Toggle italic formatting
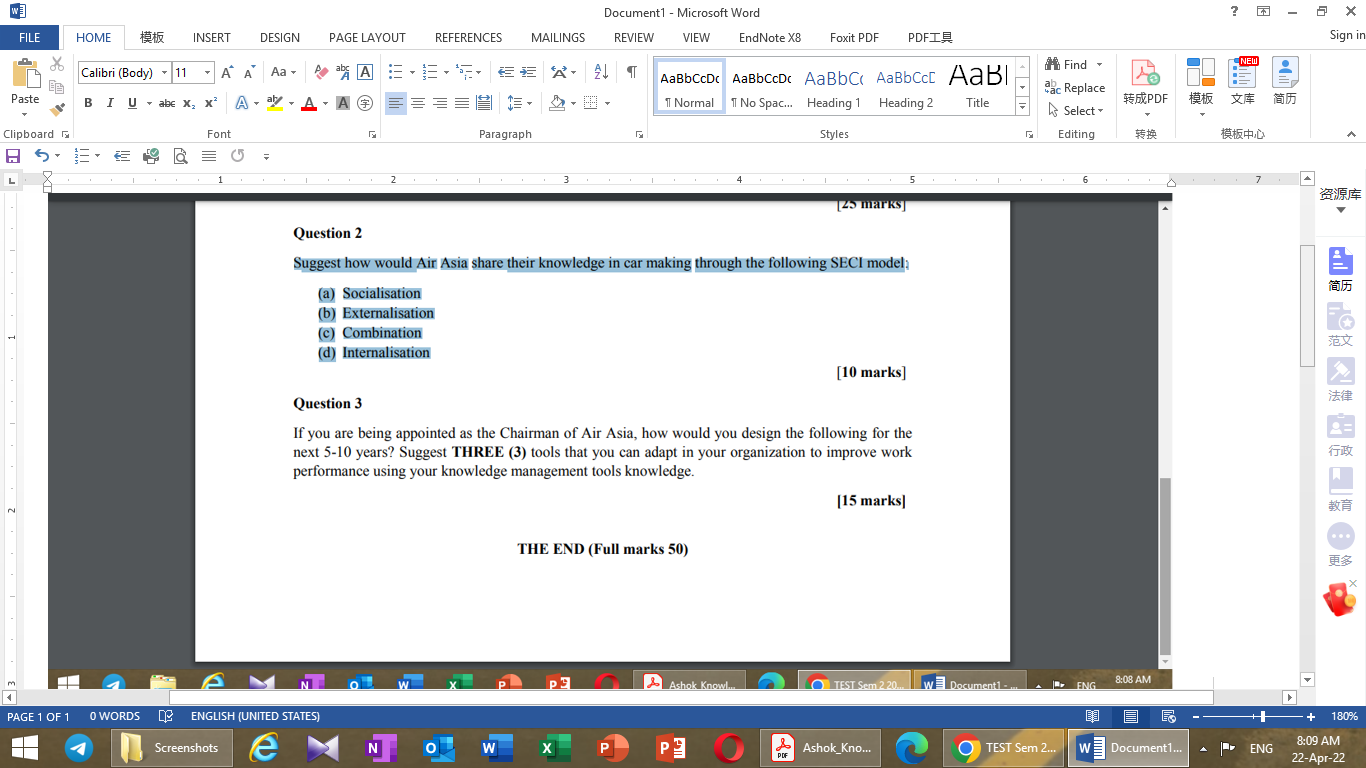The height and width of the screenshot is (768, 1366). pos(110,103)
